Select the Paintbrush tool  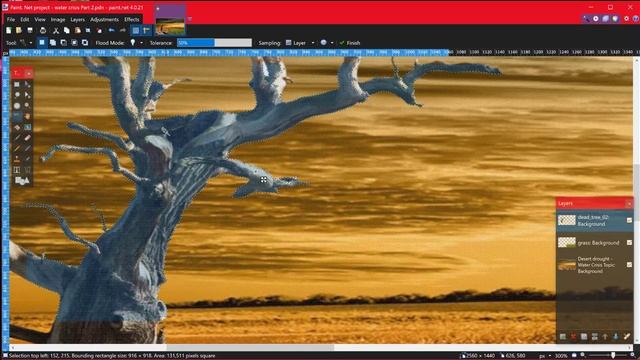(x=17, y=138)
